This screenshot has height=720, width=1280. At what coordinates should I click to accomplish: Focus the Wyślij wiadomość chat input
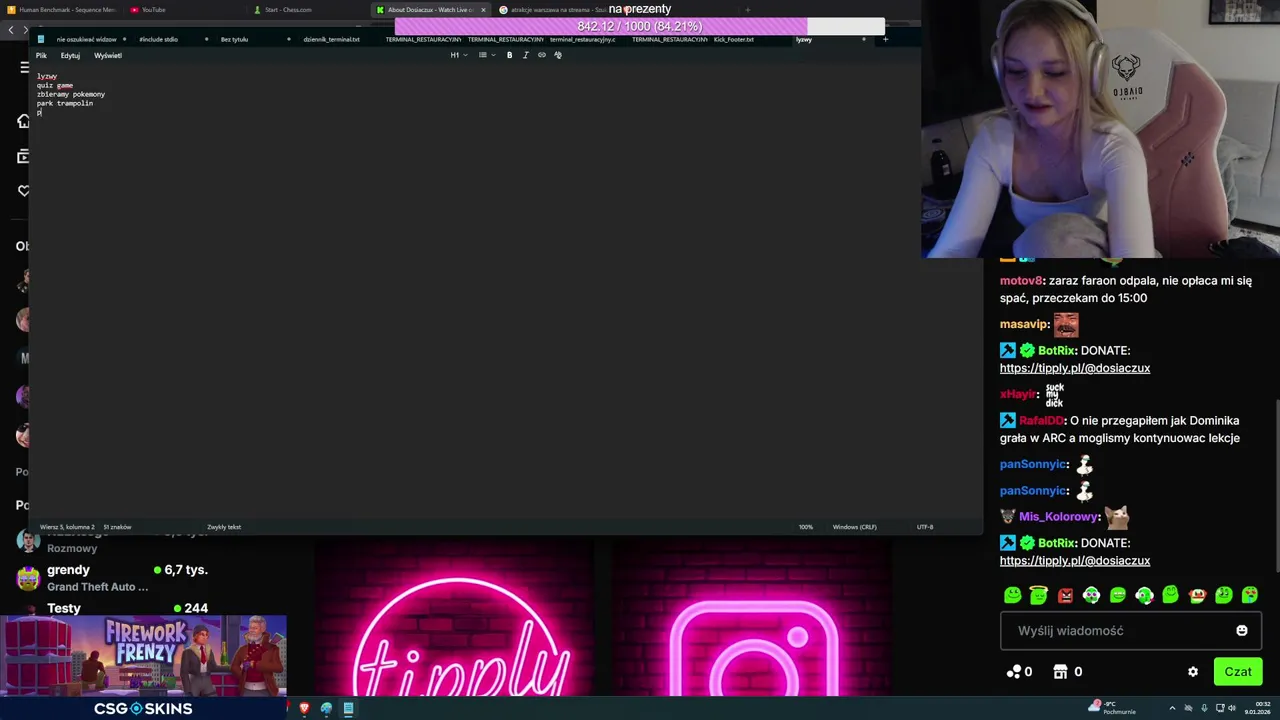[x=1130, y=631]
